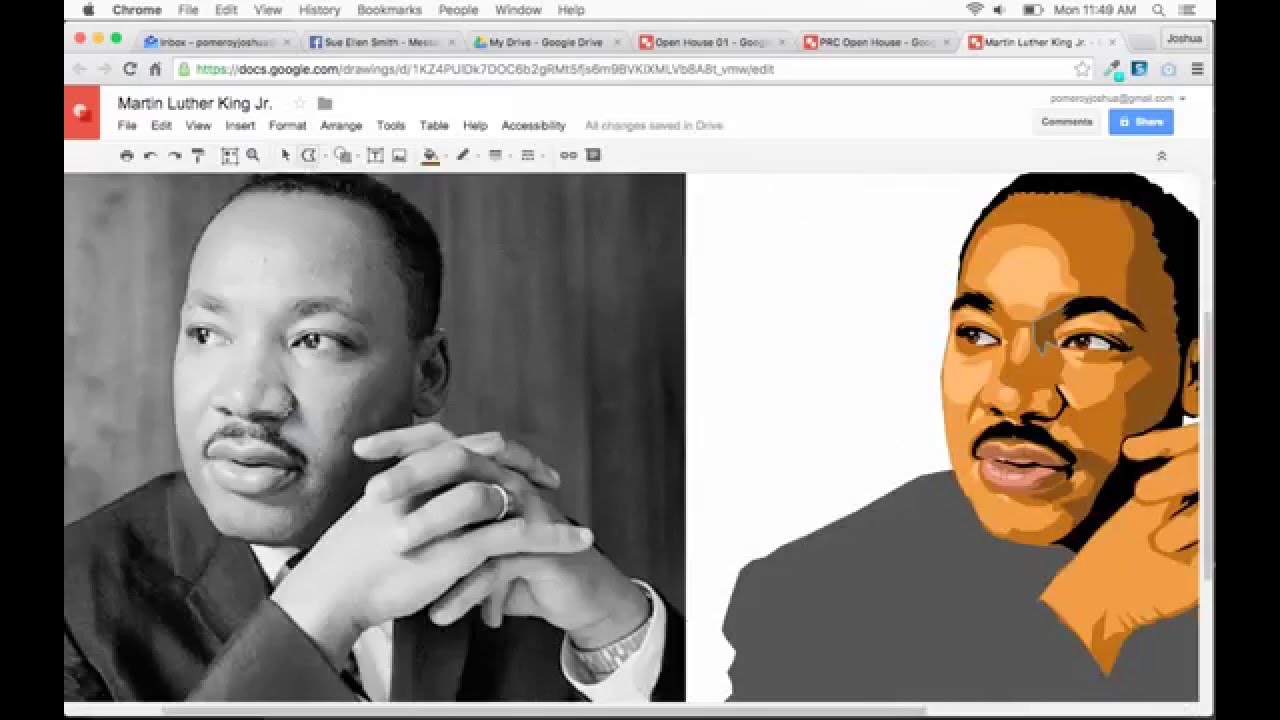Screen dimensions: 1280x720
Task: Click the paint format tool
Action: [x=198, y=155]
